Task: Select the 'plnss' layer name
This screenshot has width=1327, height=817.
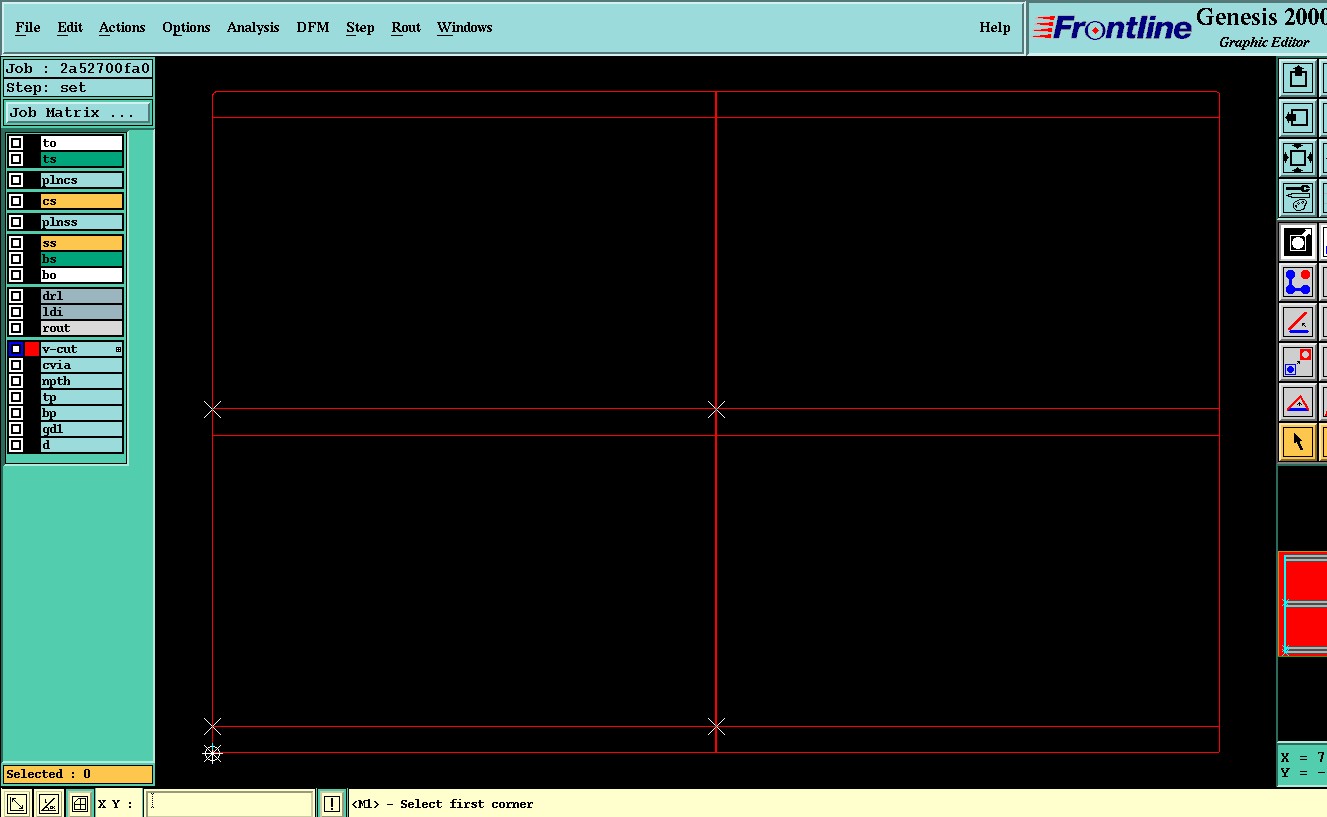Action: point(81,222)
